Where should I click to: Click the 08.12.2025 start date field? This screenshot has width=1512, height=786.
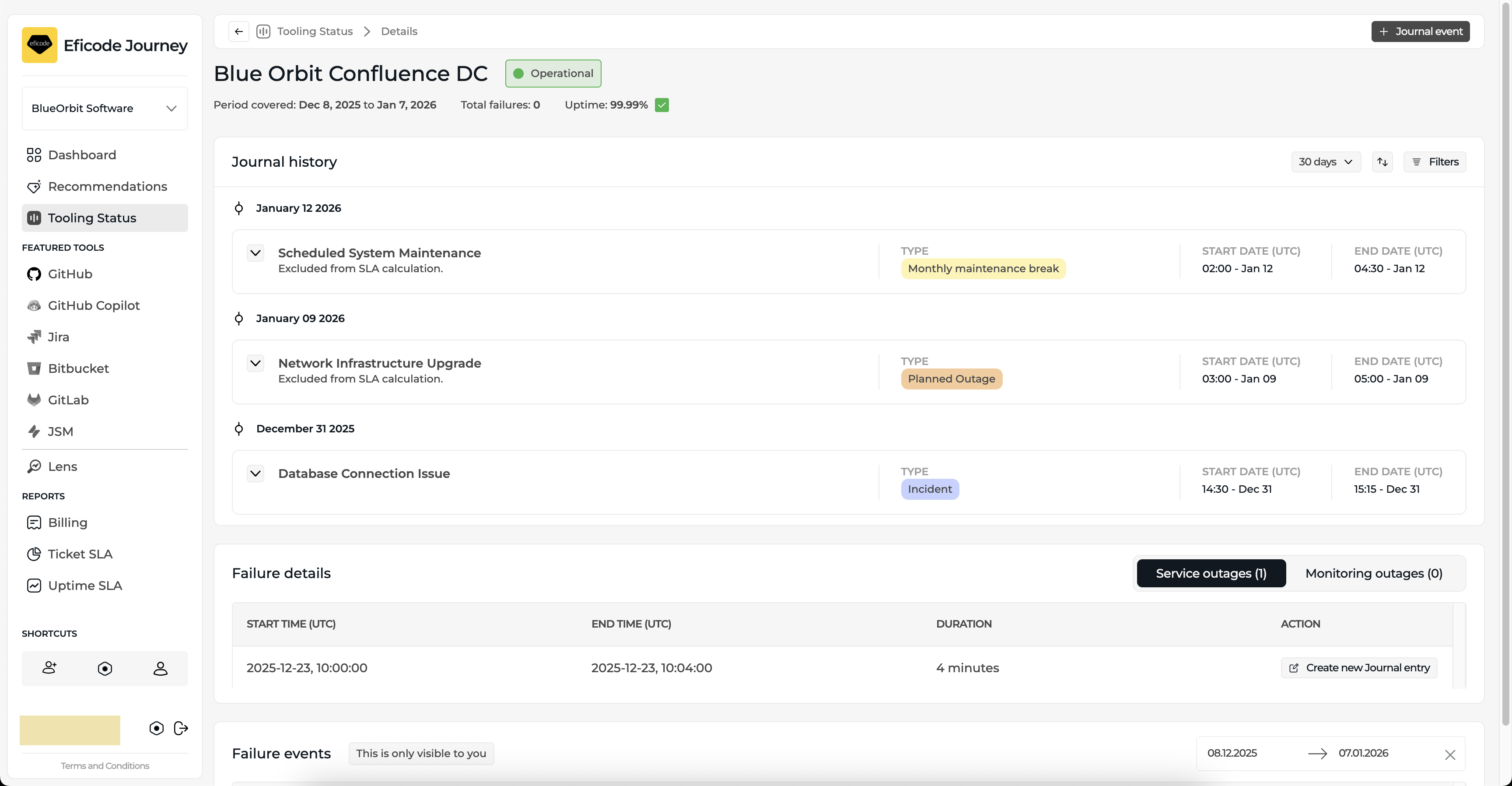pyautogui.click(x=1232, y=753)
